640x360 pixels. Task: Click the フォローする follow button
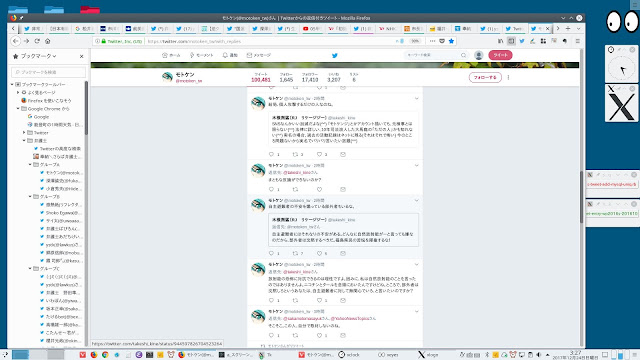485,77
